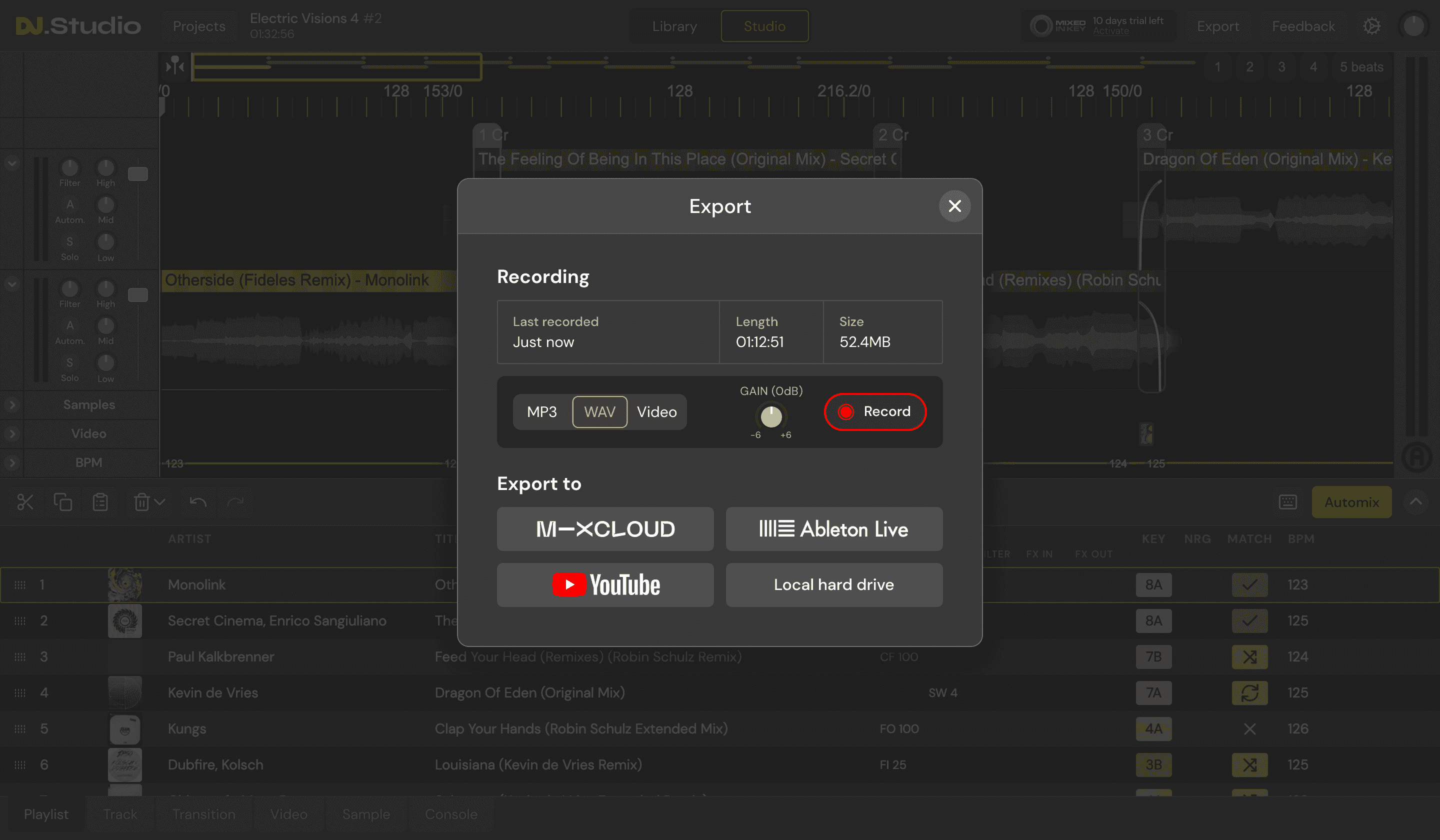Open the Playlist bottom tab
This screenshot has height=840, width=1440.
coord(46,814)
